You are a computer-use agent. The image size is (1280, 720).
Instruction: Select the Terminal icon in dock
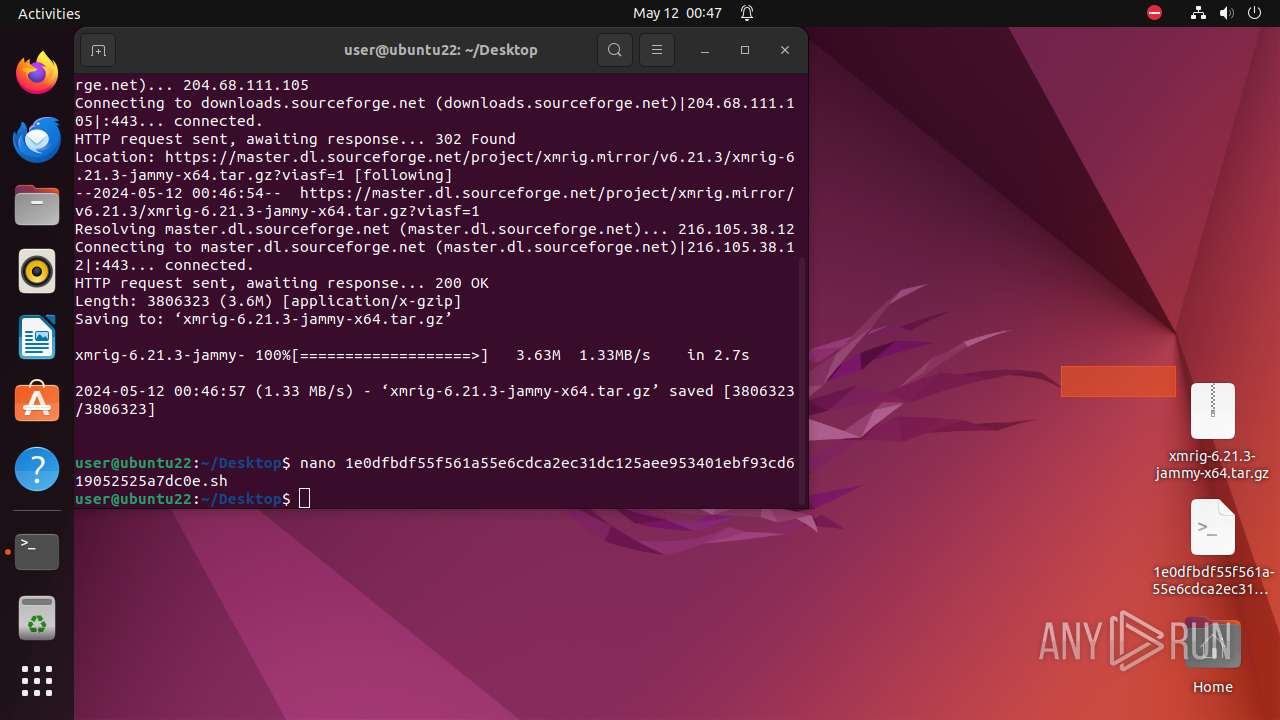pyautogui.click(x=37, y=551)
